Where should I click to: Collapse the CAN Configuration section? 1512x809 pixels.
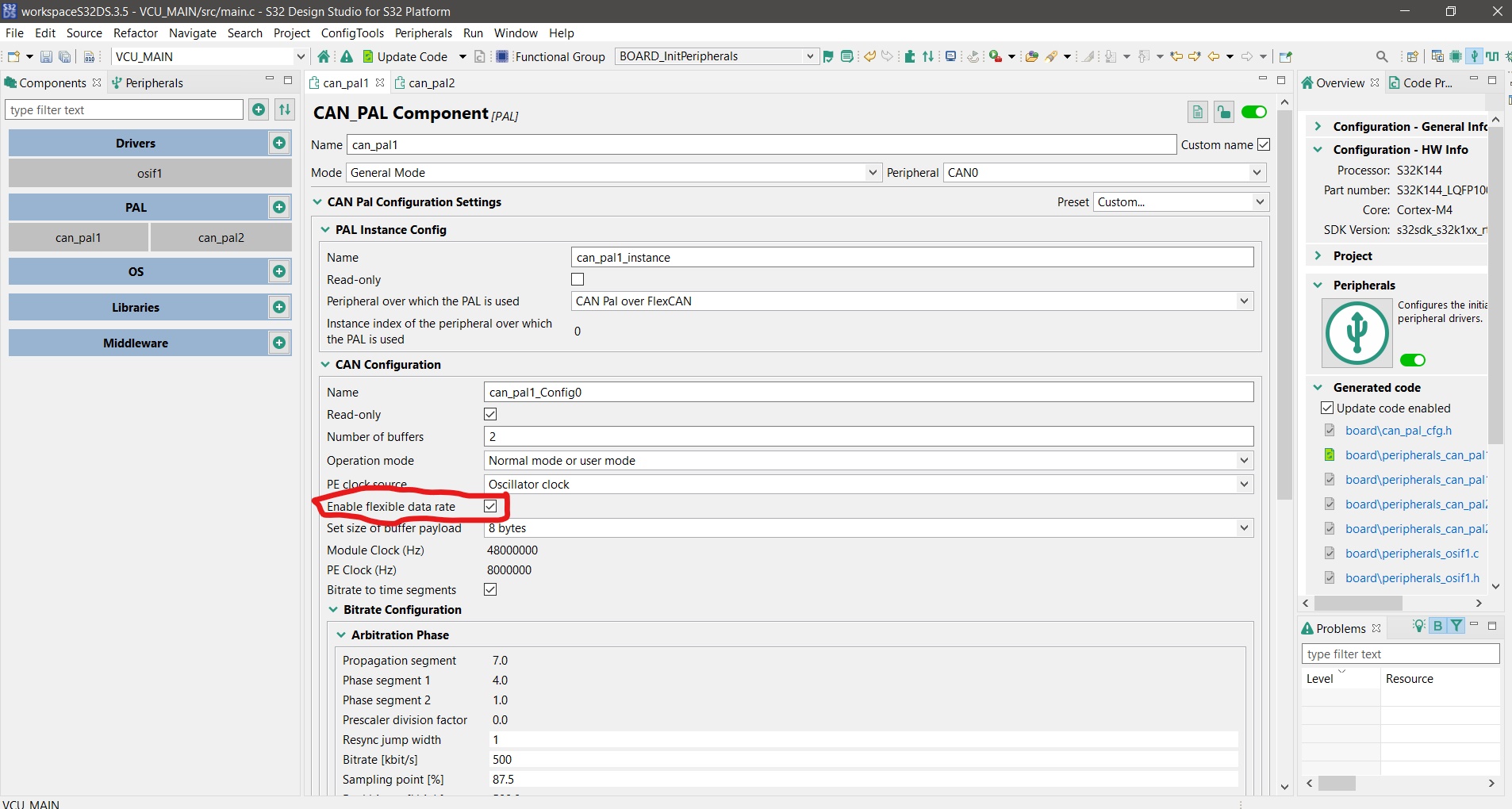click(326, 365)
